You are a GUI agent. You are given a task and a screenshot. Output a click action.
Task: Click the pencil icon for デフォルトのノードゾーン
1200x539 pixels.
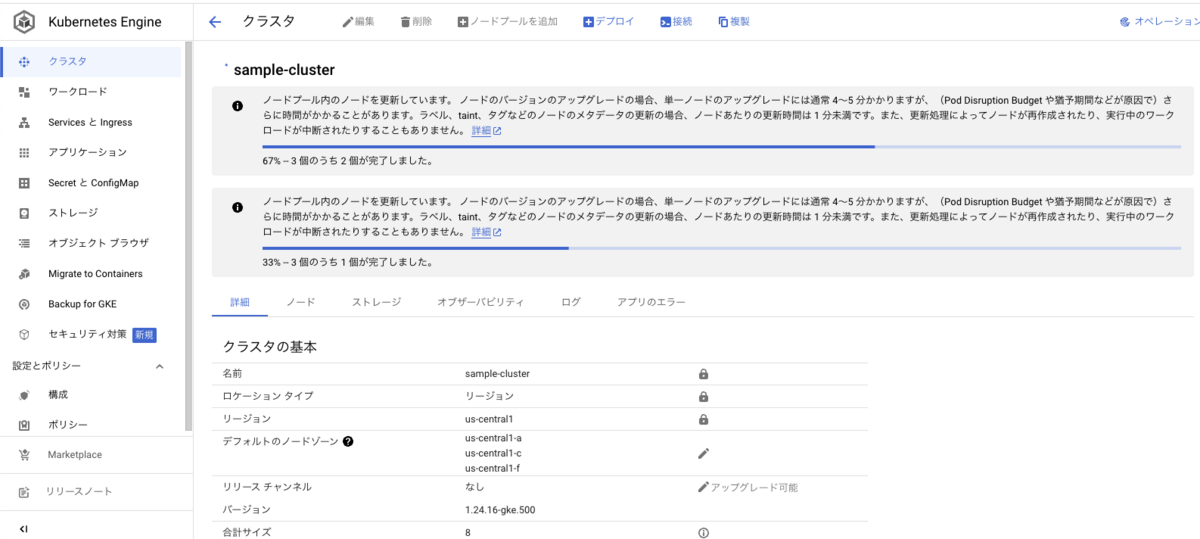pos(703,453)
